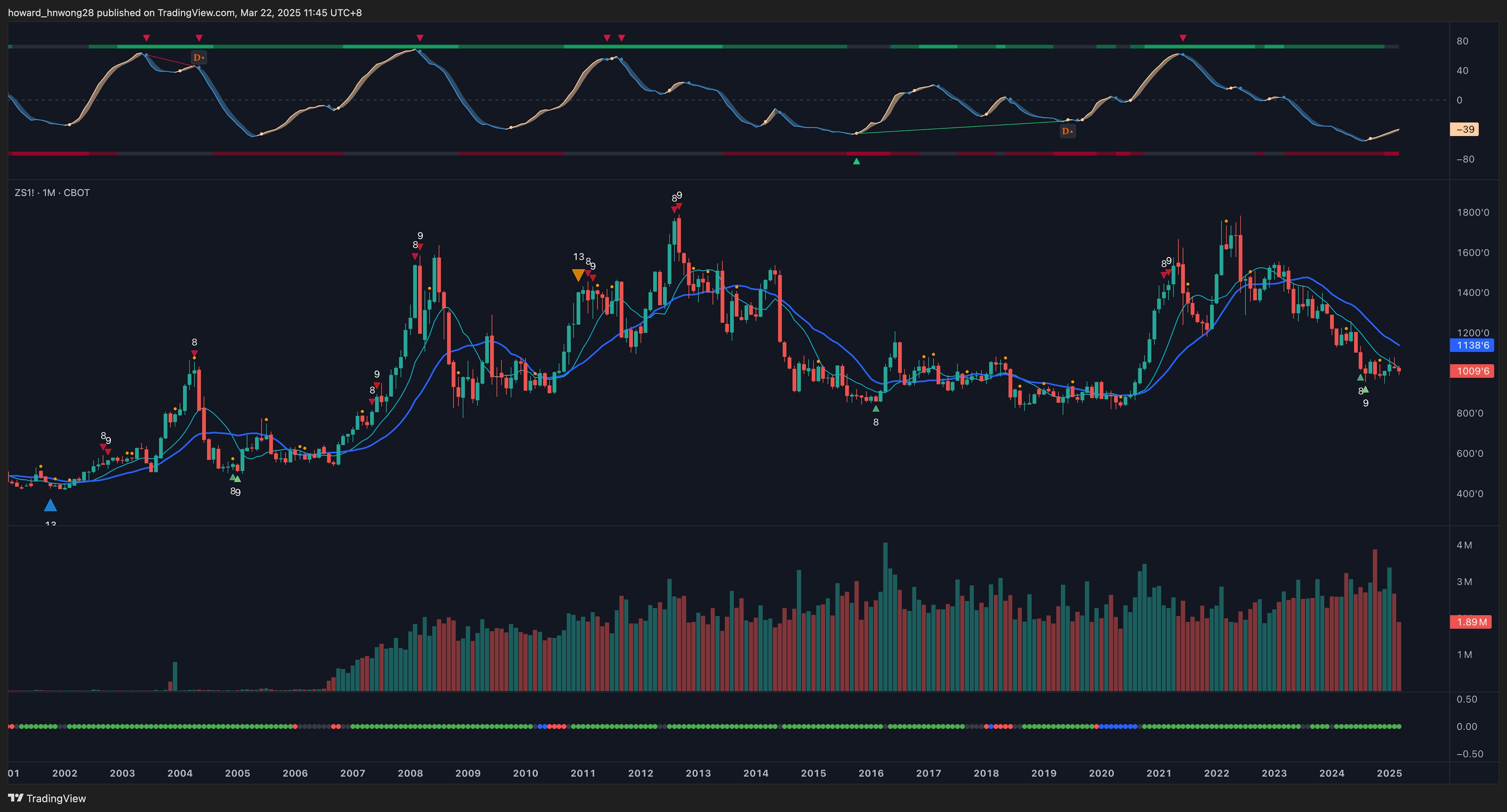Click the red down arrow above 2008 oscillator peak
Viewport: 1507px width, 812px height.
click(420, 38)
